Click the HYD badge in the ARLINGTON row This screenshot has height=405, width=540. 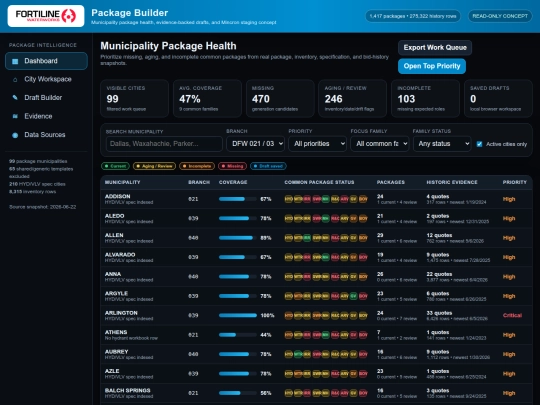pyautogui.click(x=289, y=315)
